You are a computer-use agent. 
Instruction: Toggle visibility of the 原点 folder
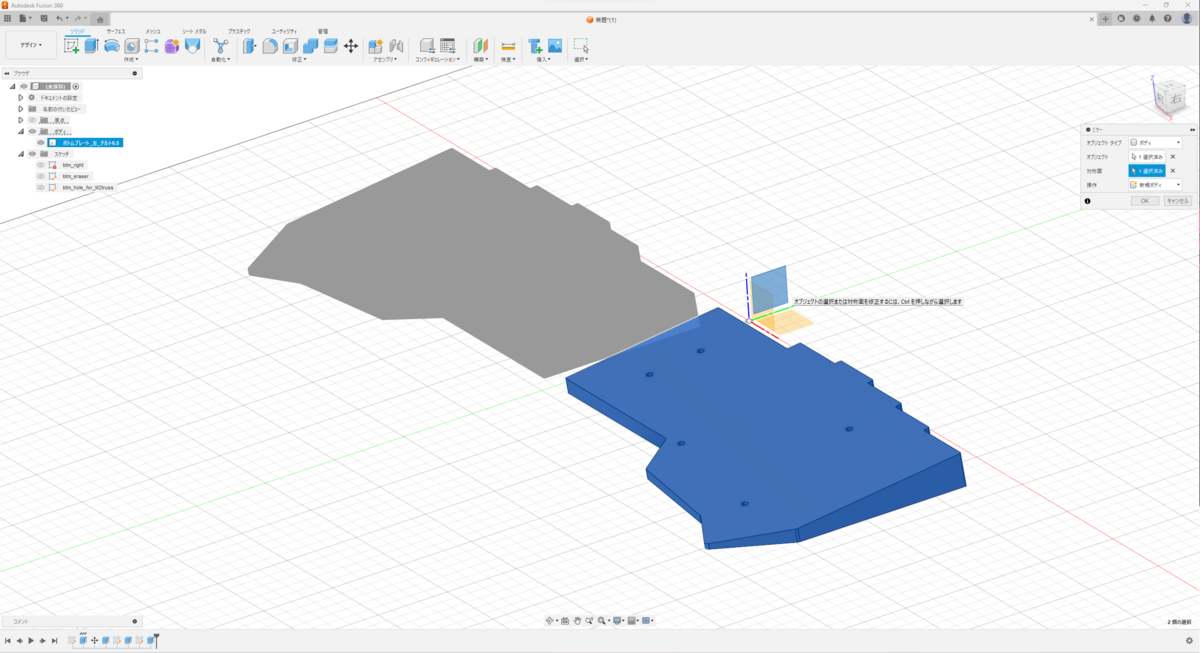coord(32,120)
